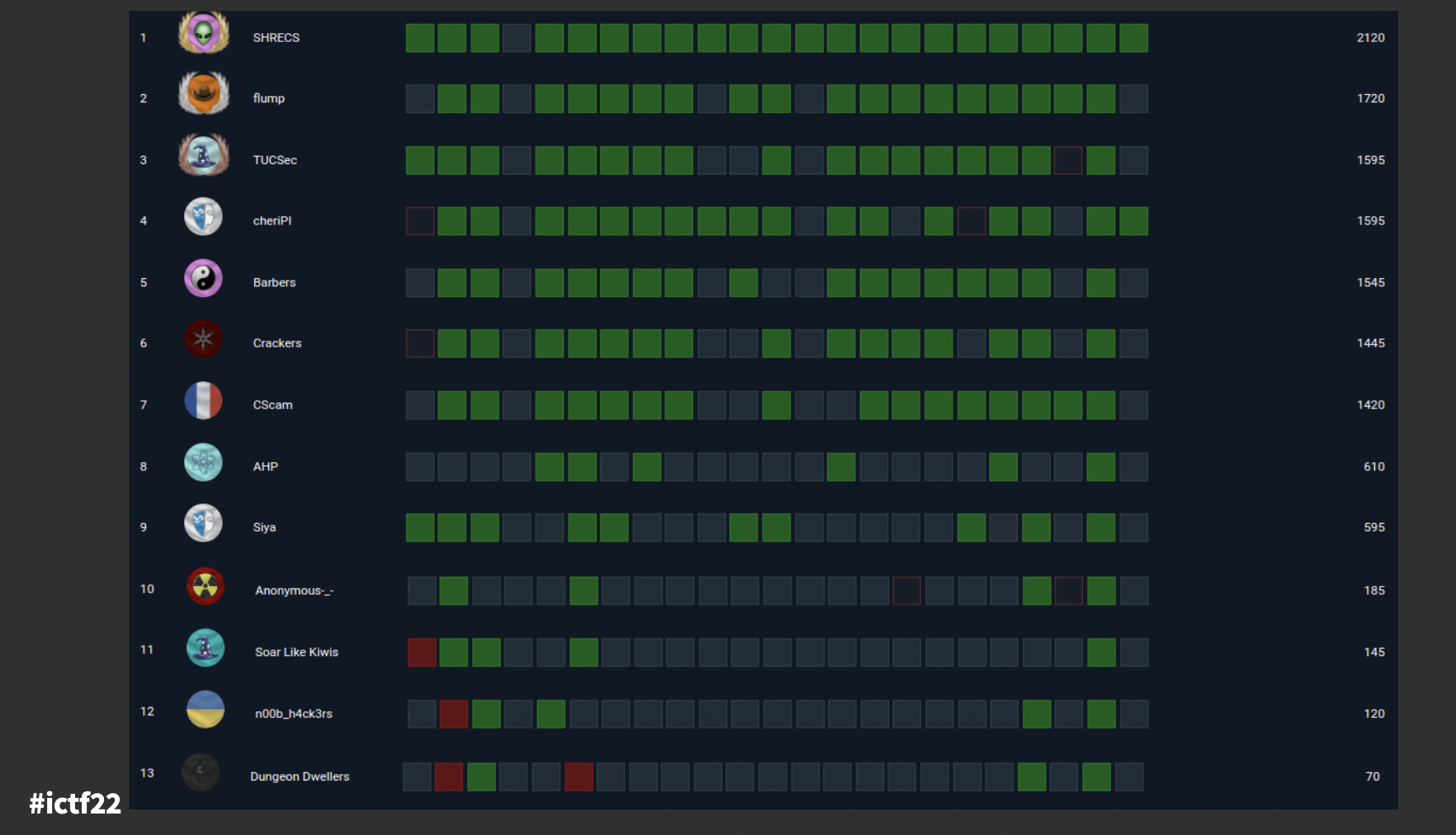This screenshot has width=1456, height=835.
Task: Open the SHRECS team name
Action: point(276,38)
